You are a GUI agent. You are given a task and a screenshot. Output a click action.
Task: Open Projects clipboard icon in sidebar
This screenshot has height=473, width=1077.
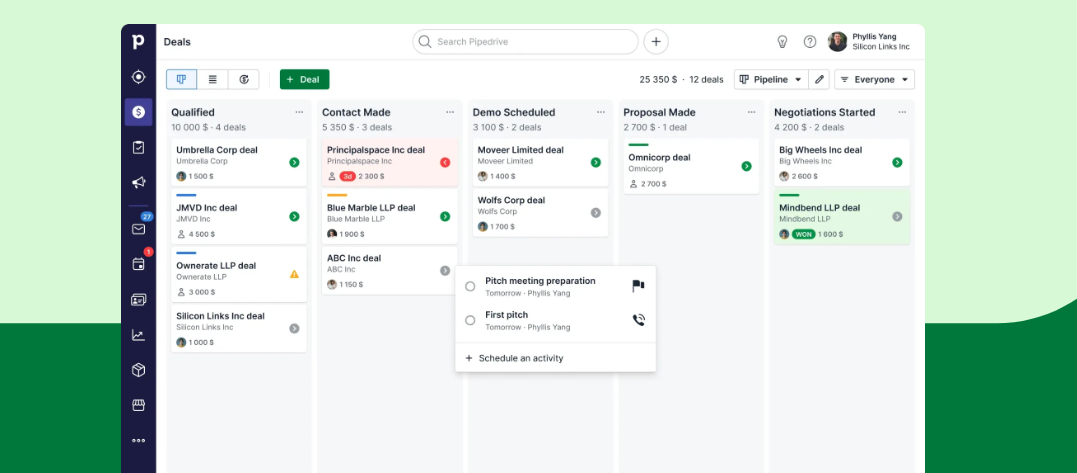(x=138, y=147)
